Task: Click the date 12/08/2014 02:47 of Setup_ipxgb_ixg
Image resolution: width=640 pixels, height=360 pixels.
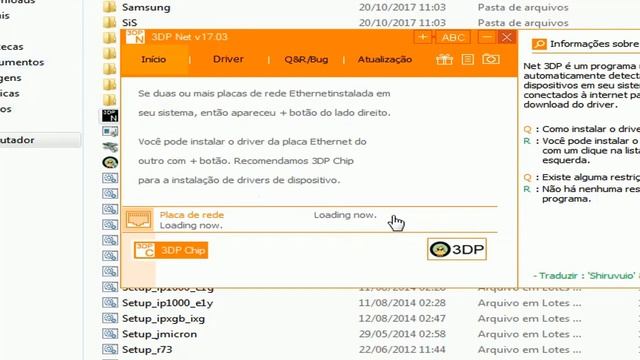Action: pos(402,318)
